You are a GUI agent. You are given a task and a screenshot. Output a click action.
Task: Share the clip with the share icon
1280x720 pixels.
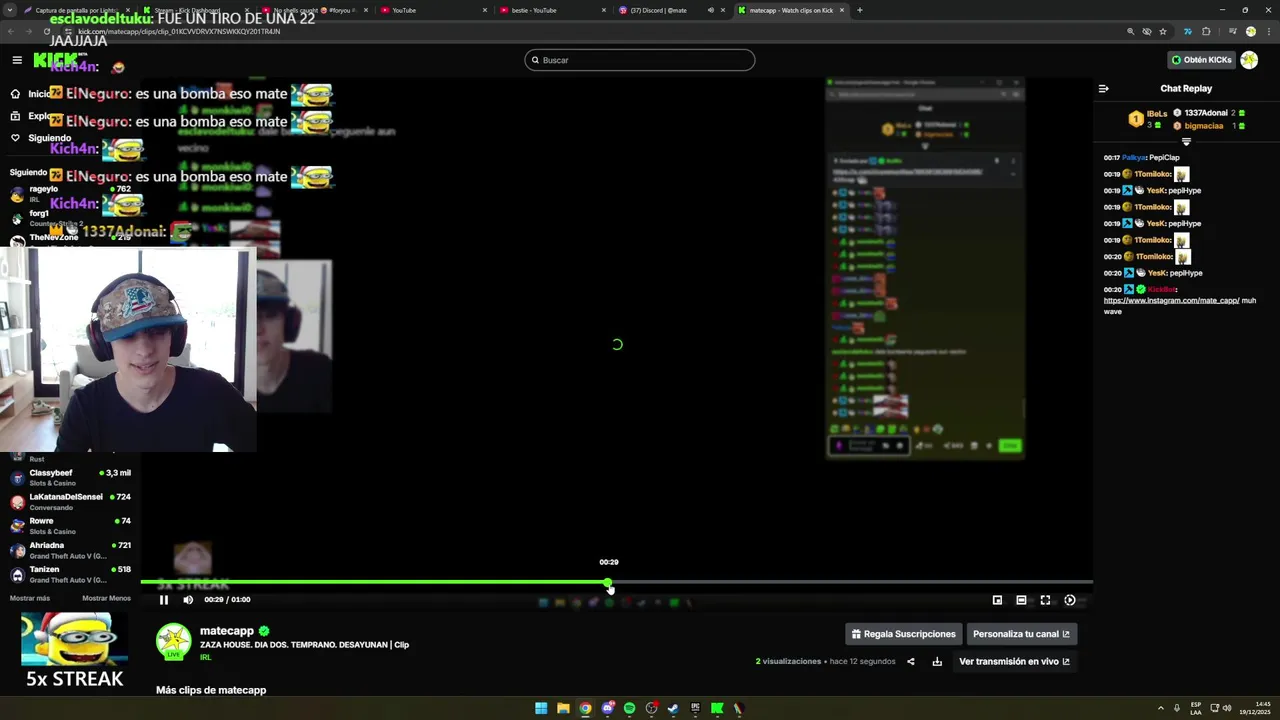pos(910,661)
